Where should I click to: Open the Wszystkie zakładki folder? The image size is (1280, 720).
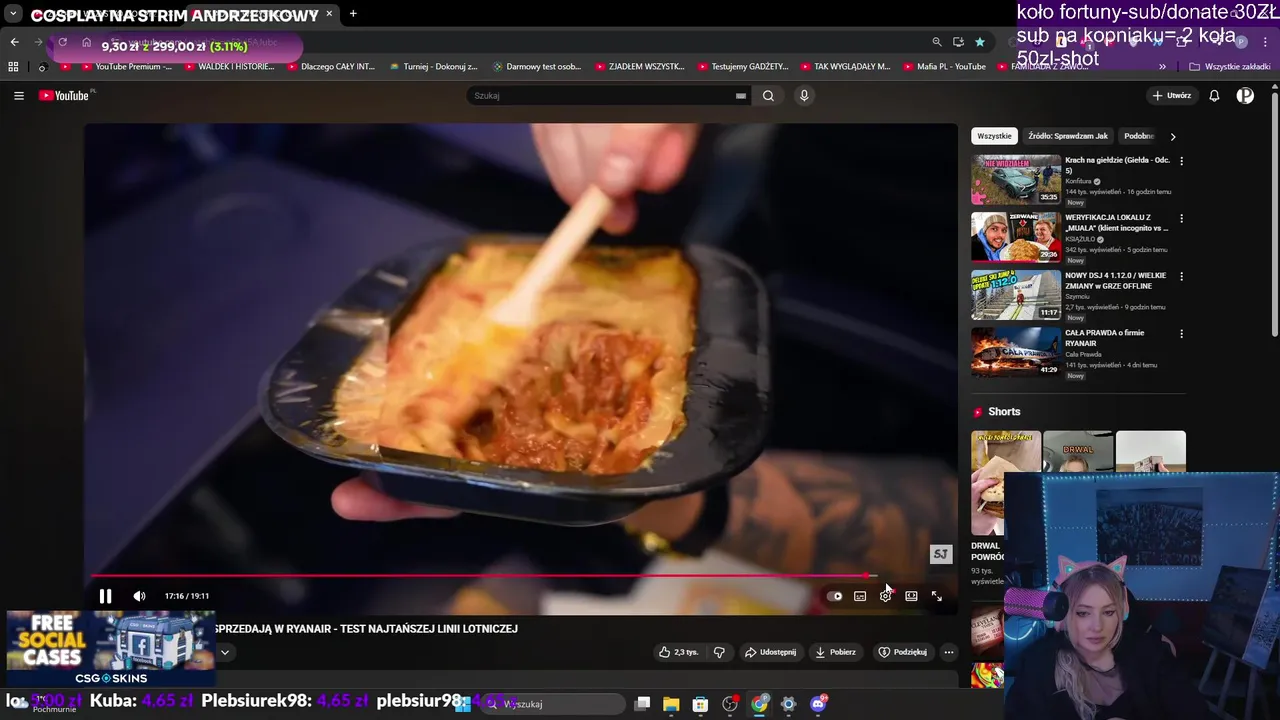(x=1230, y=67)
